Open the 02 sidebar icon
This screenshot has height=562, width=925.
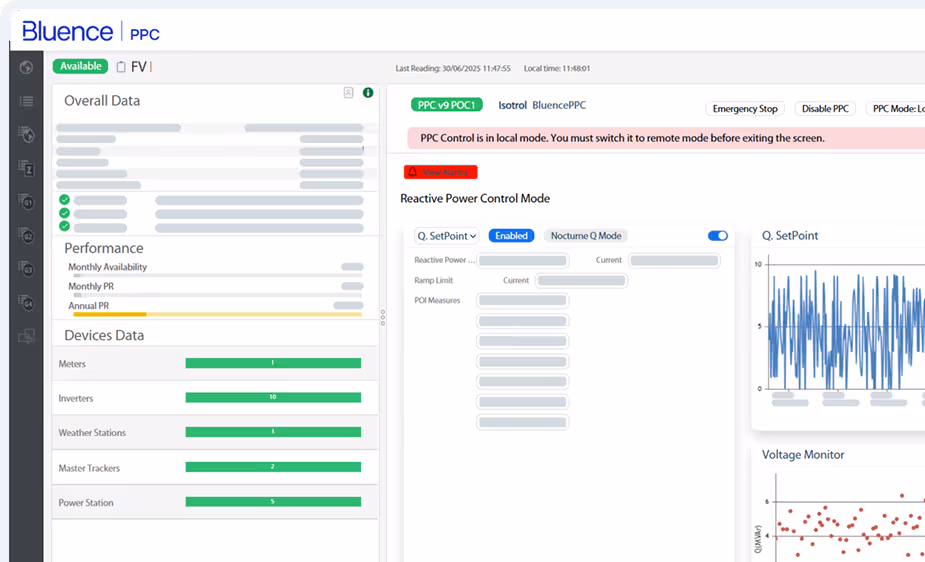point(26,236)
